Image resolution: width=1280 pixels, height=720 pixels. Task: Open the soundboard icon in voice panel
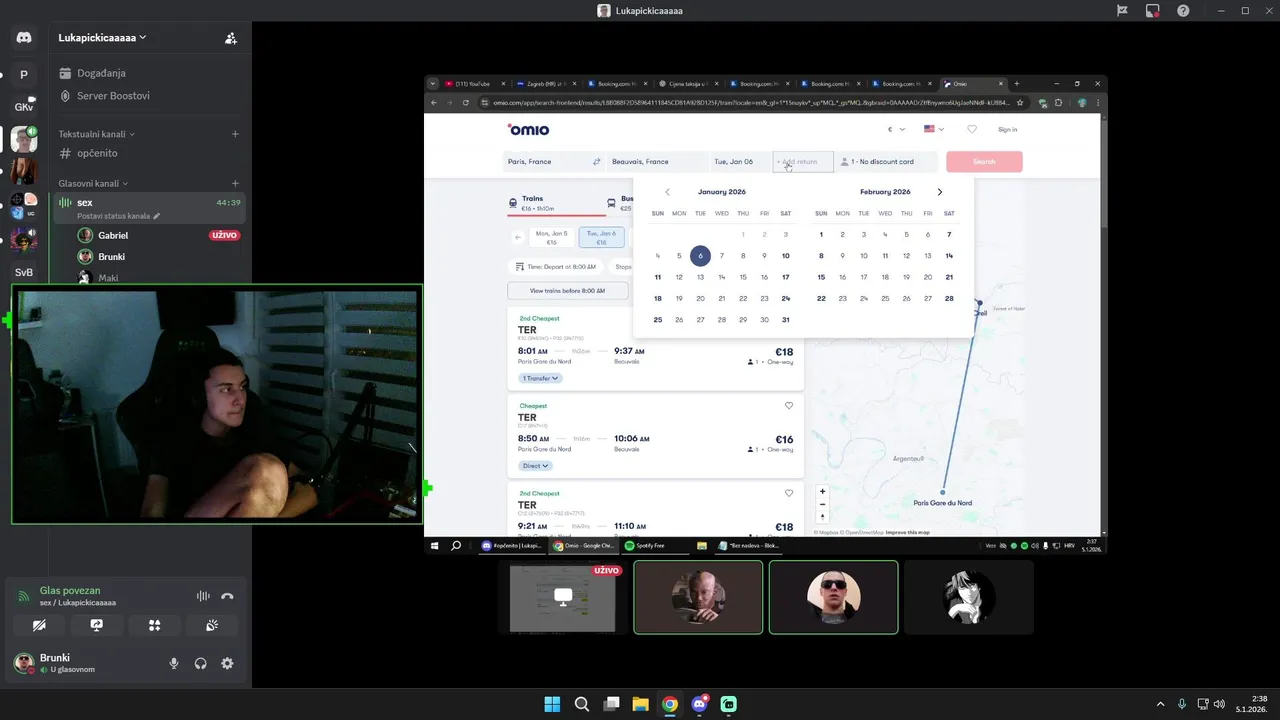[212, 625]
